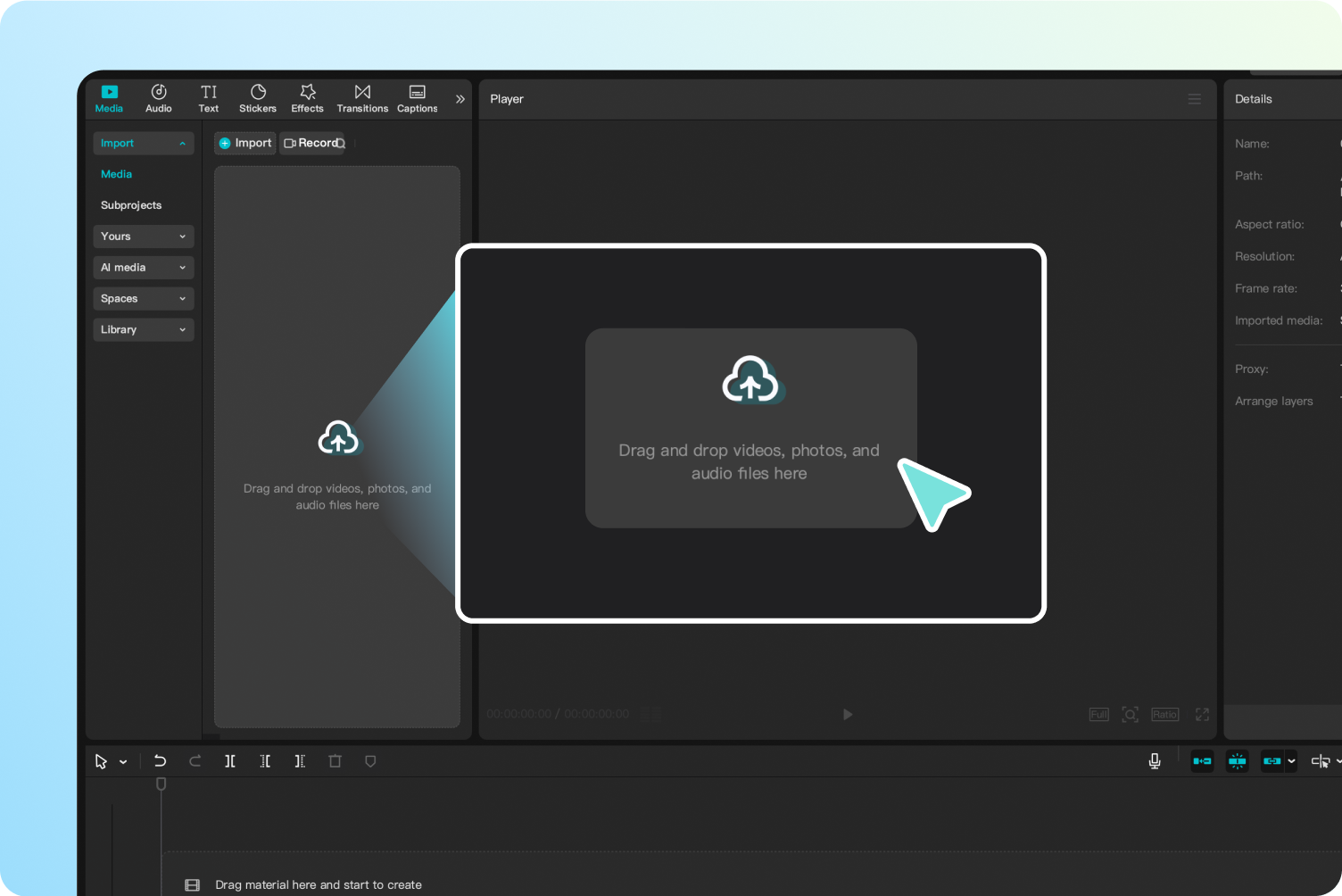Click the Player timecode display
The image size is (1342, 896).
click(x=558, y=714)
